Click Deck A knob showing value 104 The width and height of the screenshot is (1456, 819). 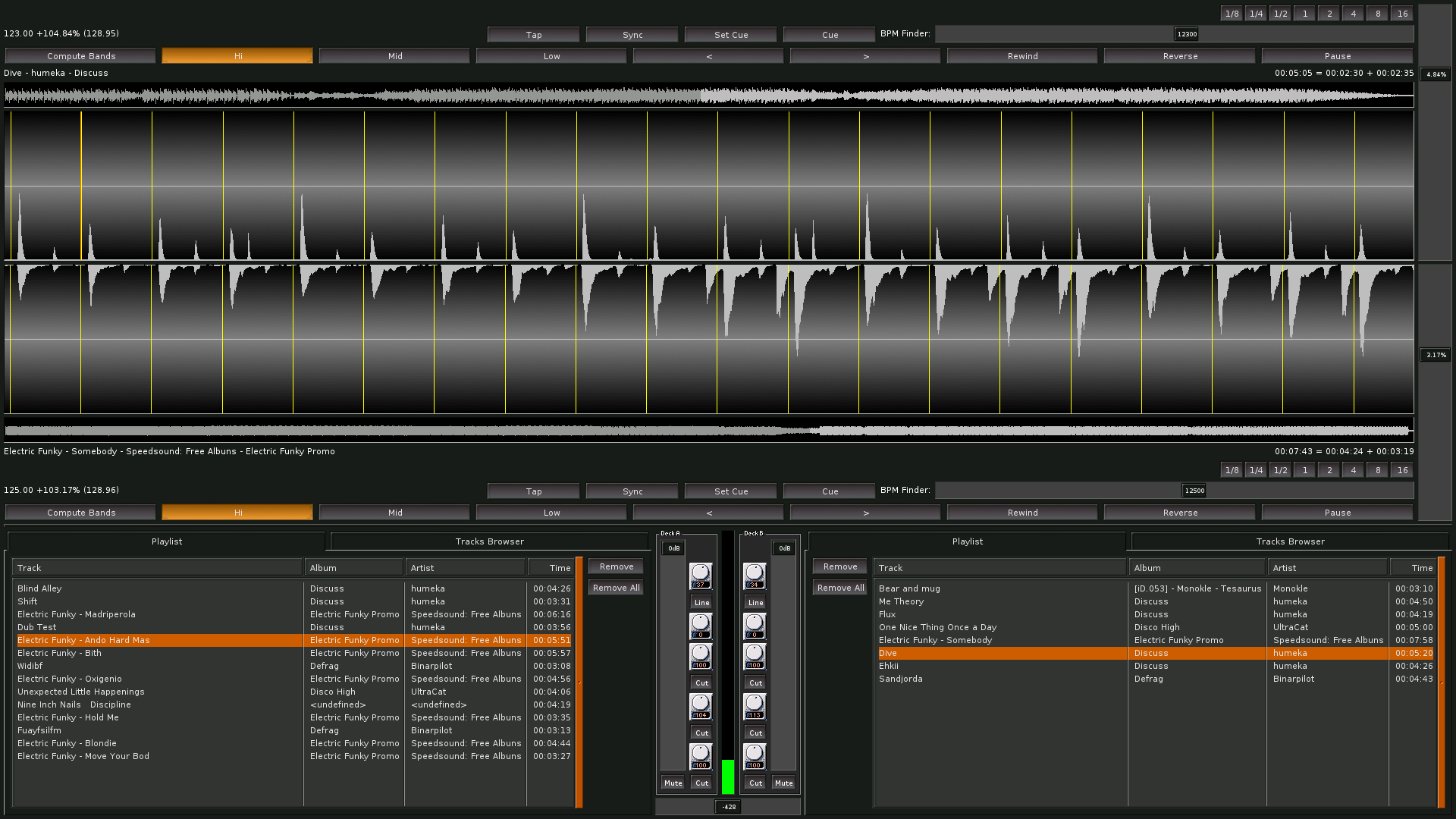point(701,704)
